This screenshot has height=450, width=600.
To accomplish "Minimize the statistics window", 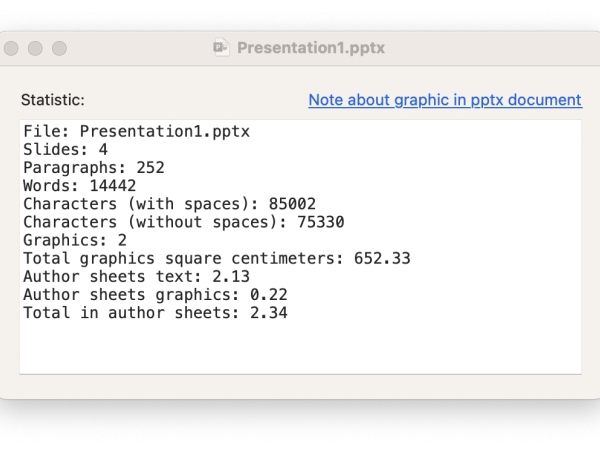I will click(x=35, y=48).
